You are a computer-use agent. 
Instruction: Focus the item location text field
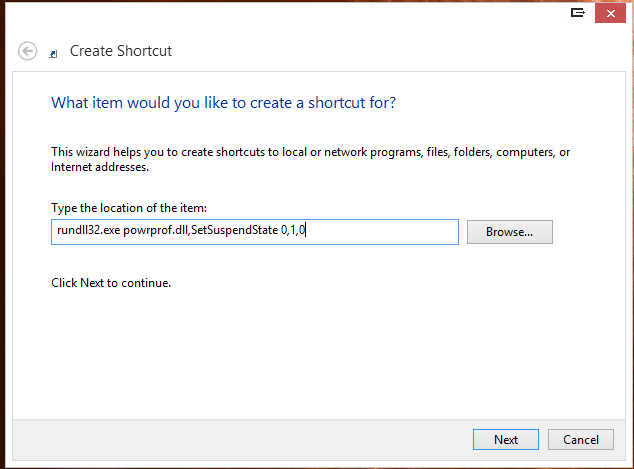point(255,232)
